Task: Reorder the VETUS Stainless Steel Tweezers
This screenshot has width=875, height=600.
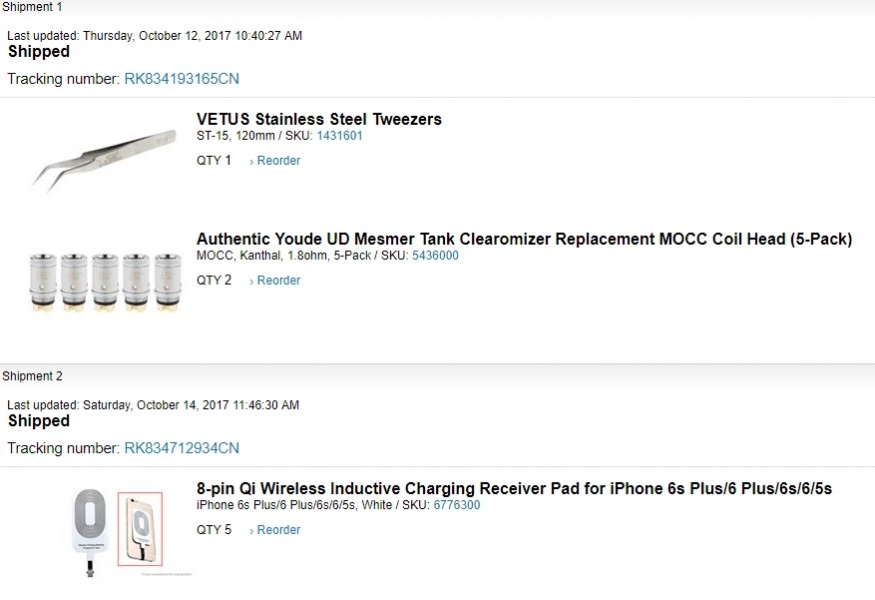Action: [x=277, y=161]
